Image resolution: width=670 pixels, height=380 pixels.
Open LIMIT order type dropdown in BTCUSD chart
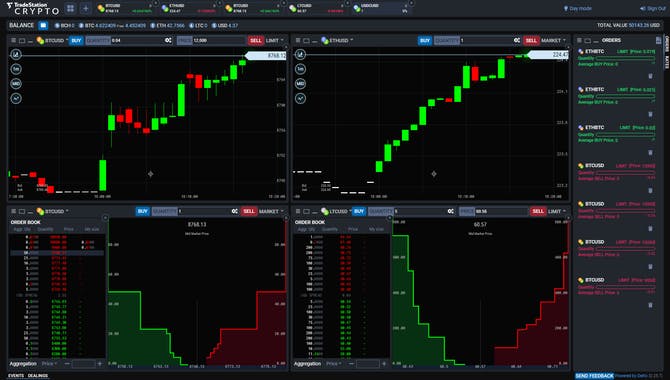[x=275, y=41]
